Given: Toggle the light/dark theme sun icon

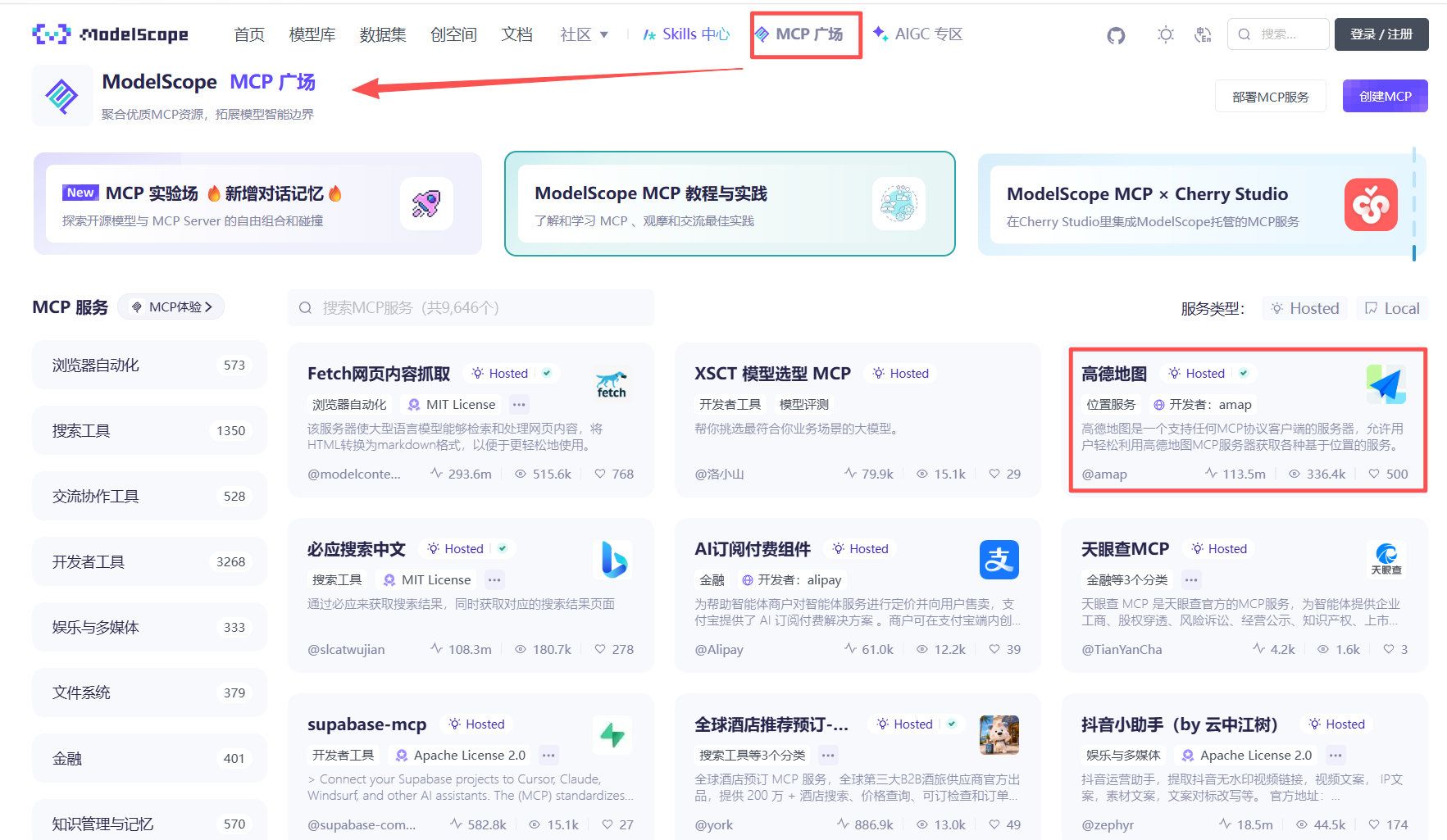Looking at the screenshot, I should (x=1165, y=34).
